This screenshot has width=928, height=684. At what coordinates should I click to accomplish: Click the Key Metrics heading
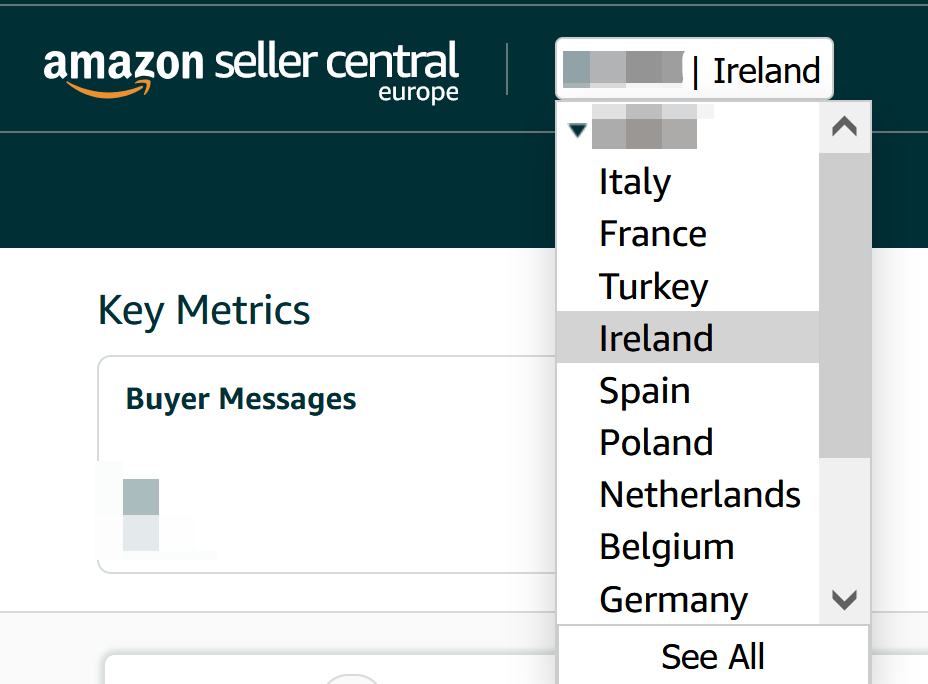pos(204,310)
